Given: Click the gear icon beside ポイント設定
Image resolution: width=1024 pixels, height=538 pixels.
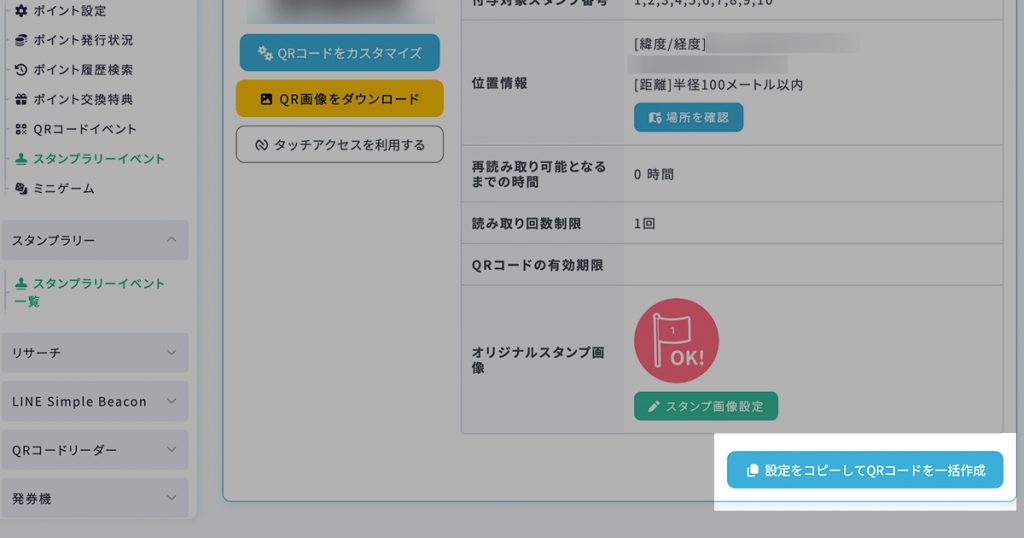Looking at the screenshot, I should pos(21,11).
